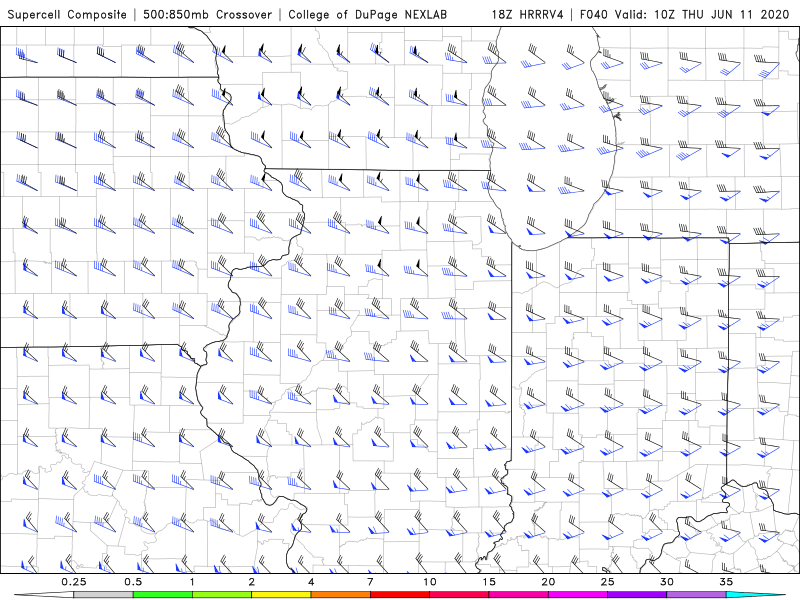Select the red swatch between 7 and 10
Viewport: 800px width, 600px height.
tap(400, 595)
